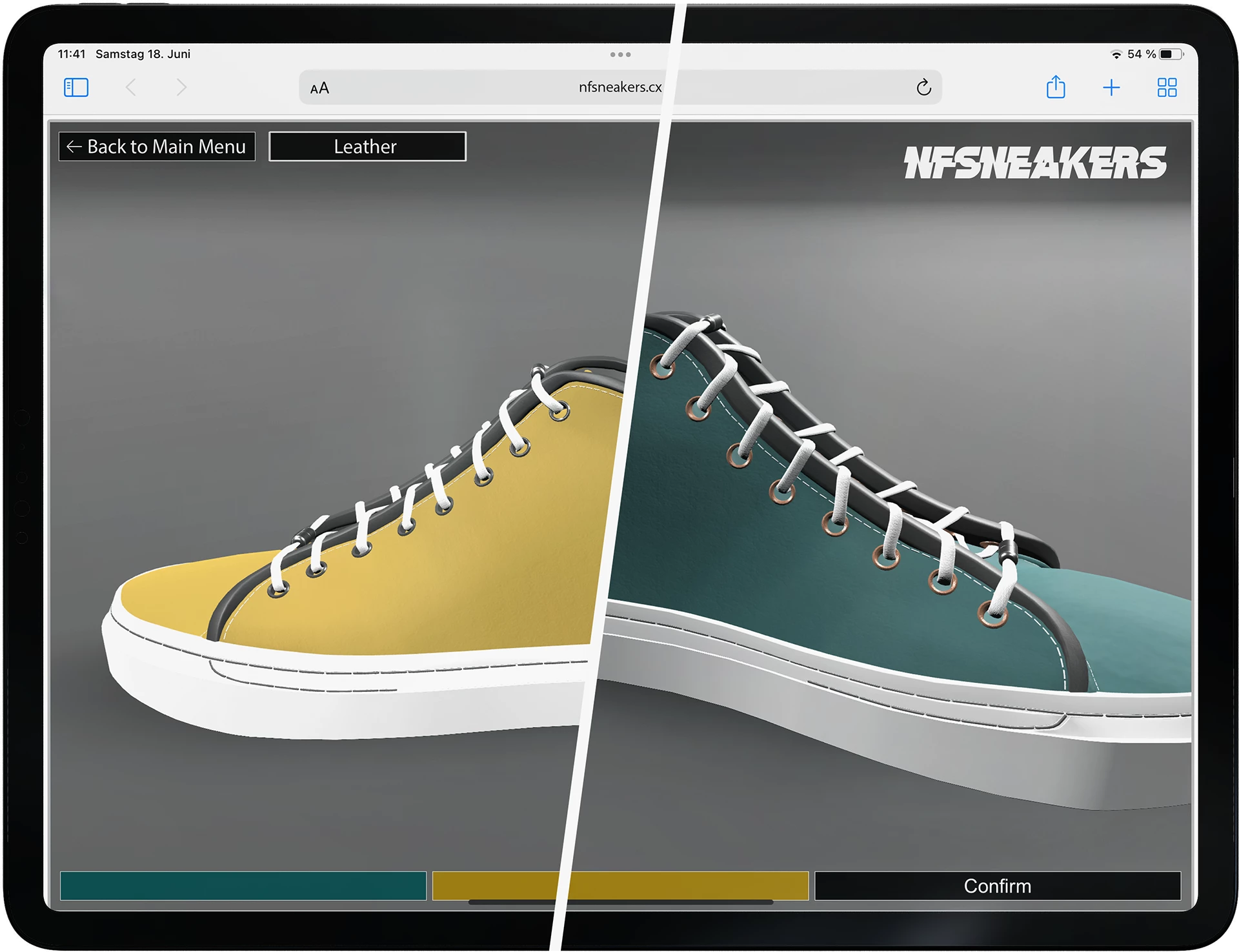
Task: Click the NFSNEAKERS logo
Action: (x=1034, y=163)
